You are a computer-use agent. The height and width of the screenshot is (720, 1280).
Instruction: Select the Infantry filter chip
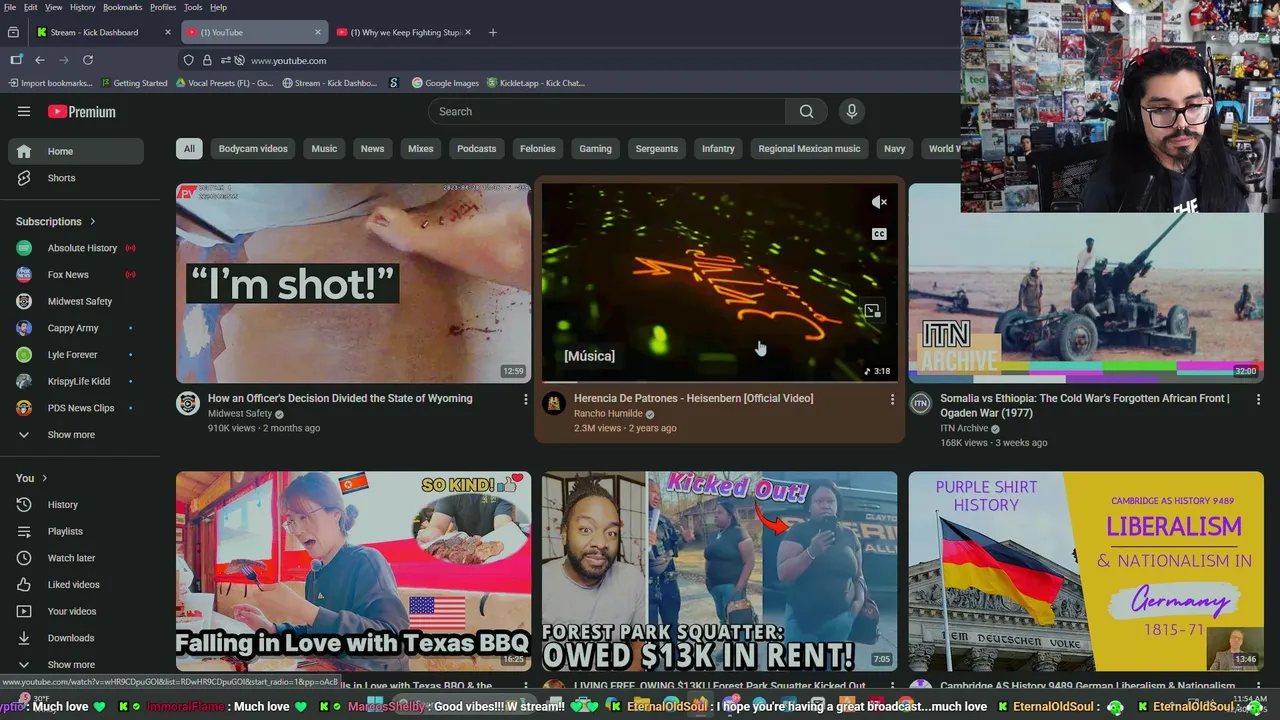[x=718, y=149]
